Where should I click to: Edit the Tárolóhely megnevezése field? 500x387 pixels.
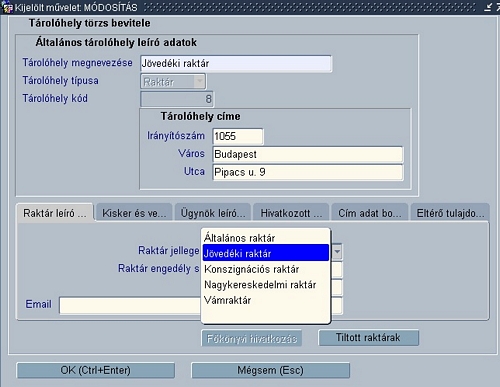click(x=236, y=64)
